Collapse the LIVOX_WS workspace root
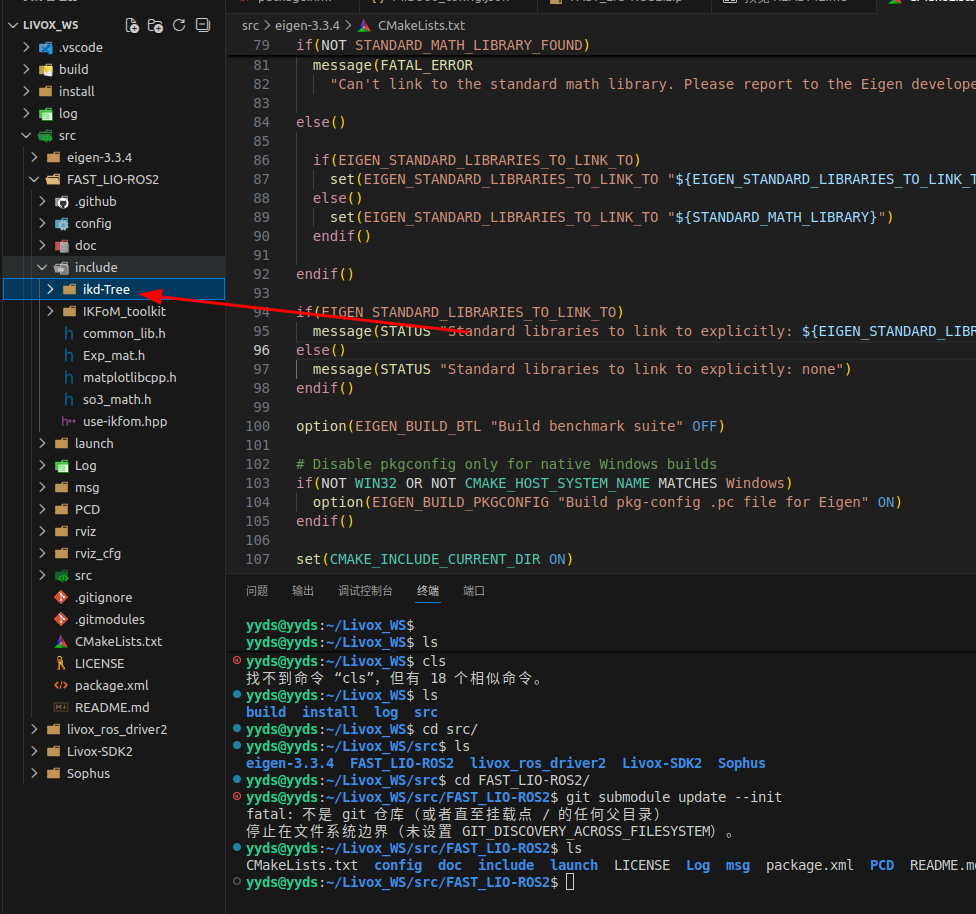 click(13, 26)
